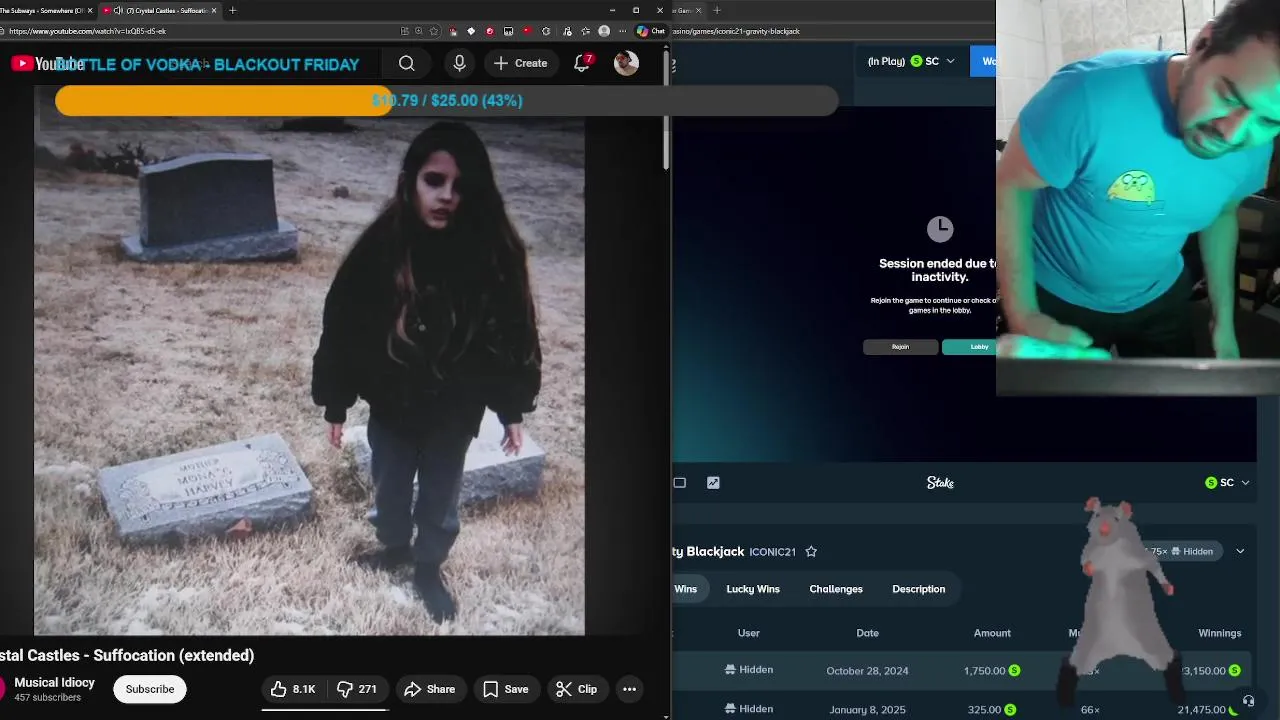Favorite Gravity Blackjack with star icon
The image size is (1280, 720).
[811, 551]
